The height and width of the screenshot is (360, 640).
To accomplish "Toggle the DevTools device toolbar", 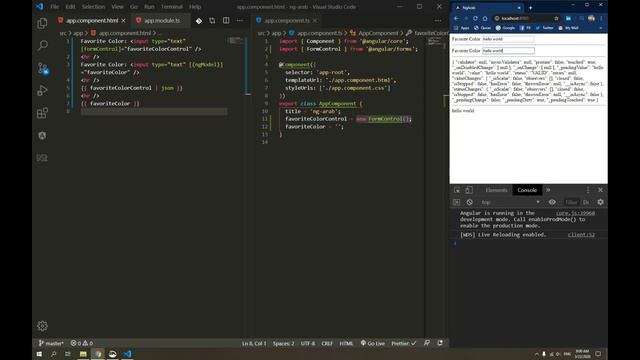I will 469,190.
